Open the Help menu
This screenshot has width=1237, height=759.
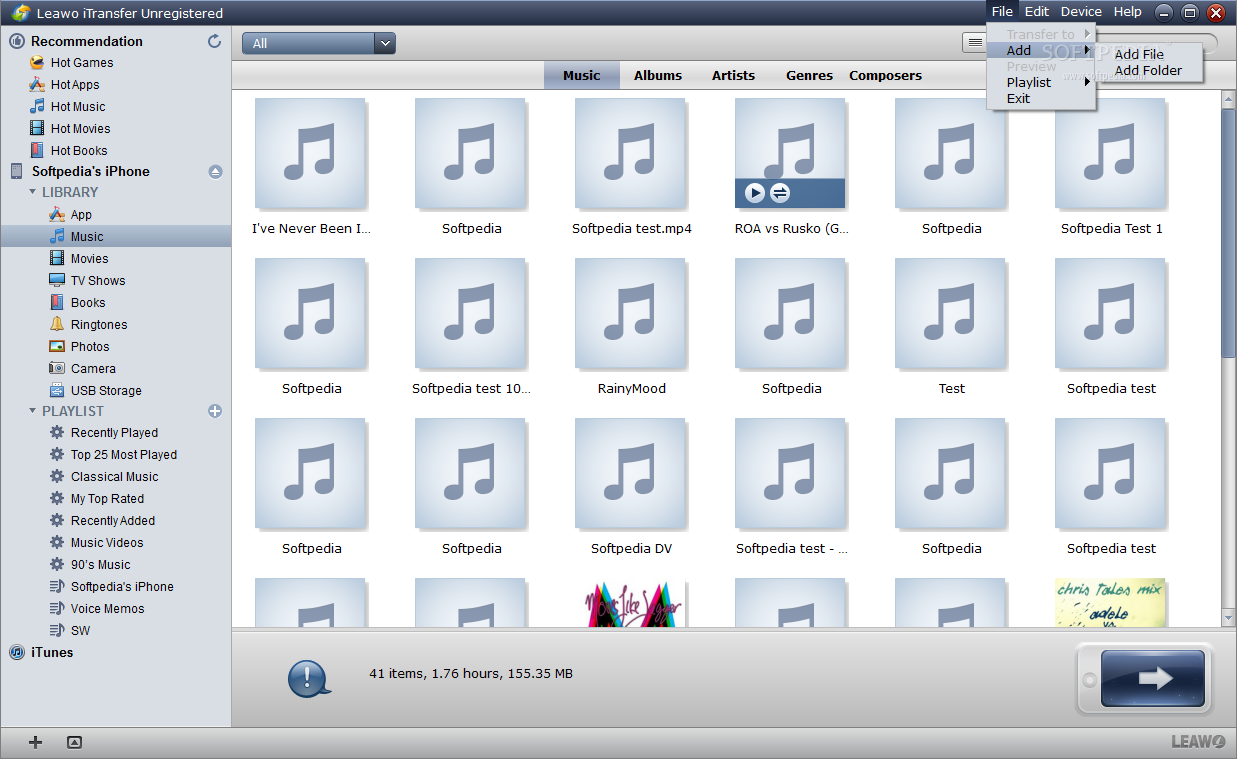(x=1128, y=12)
